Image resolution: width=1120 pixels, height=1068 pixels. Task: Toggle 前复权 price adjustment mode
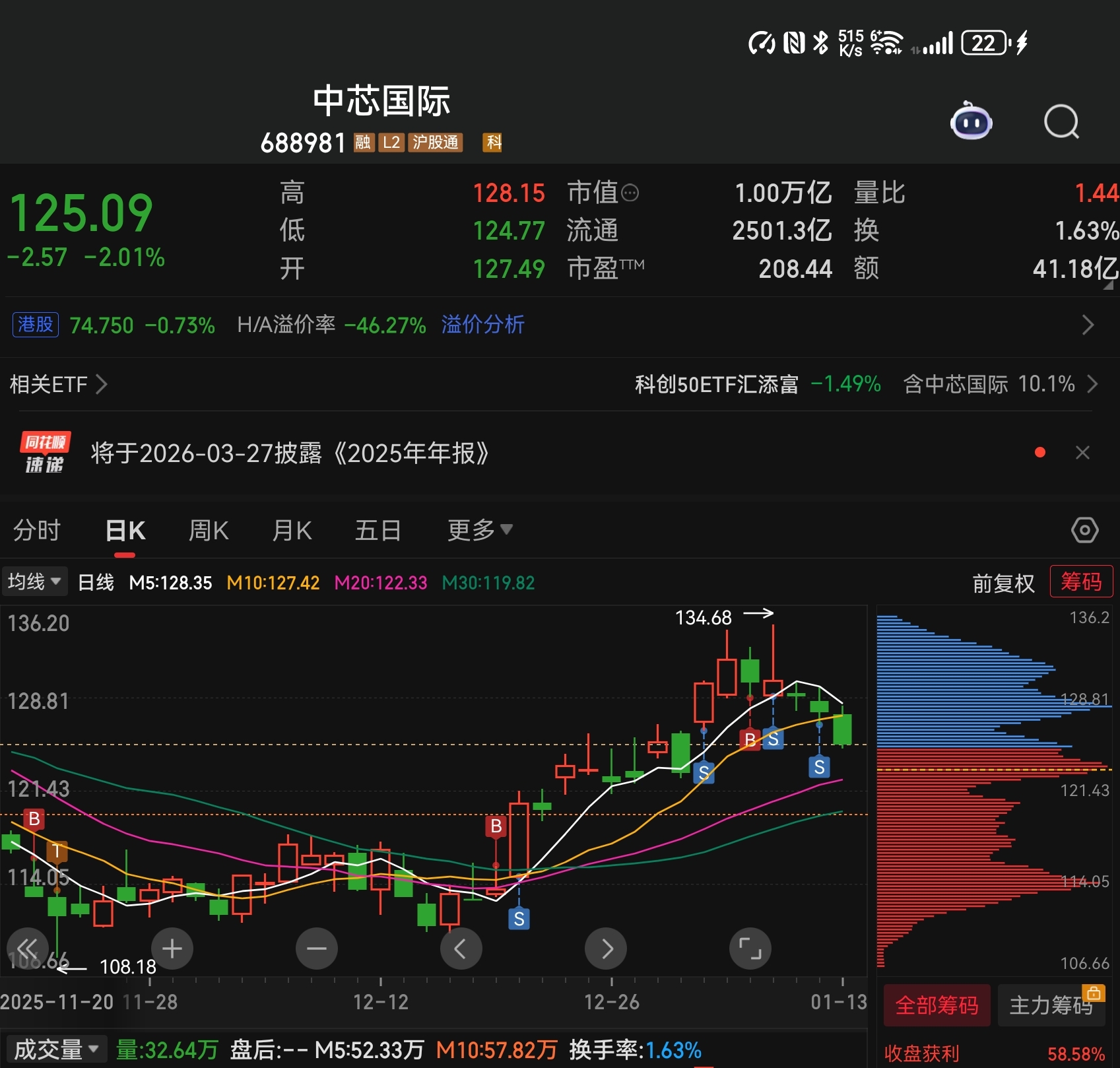pos(1003,583)
